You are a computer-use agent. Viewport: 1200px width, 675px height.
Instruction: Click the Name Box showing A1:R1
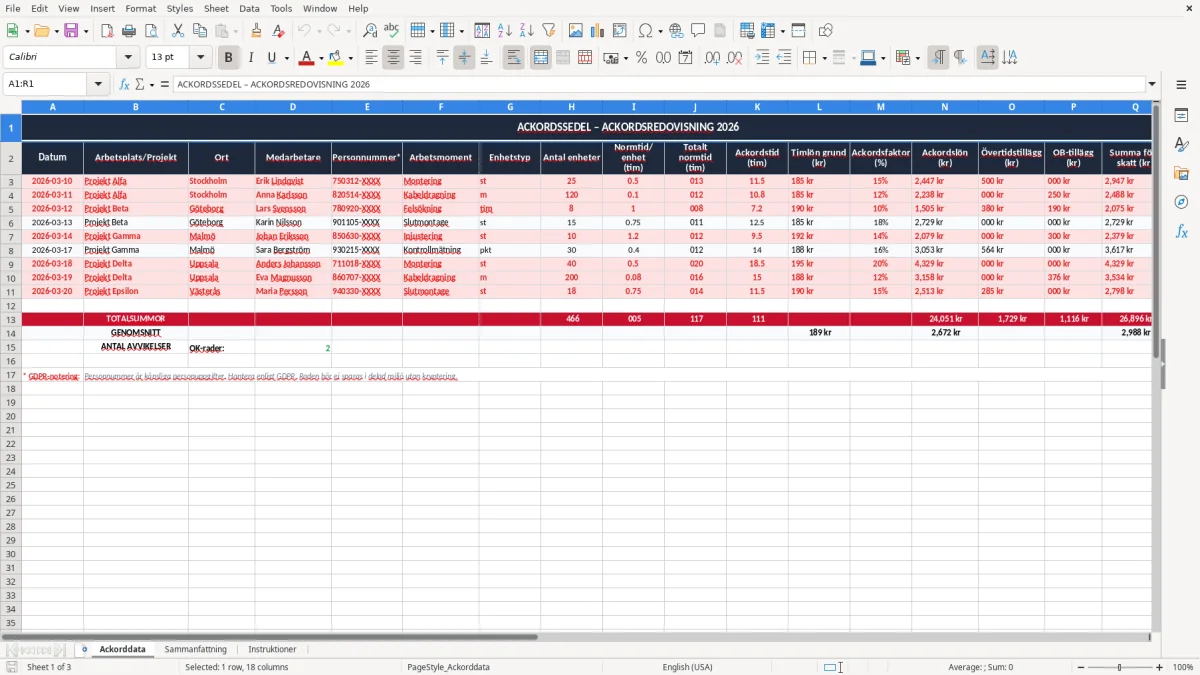click(52, 84)
